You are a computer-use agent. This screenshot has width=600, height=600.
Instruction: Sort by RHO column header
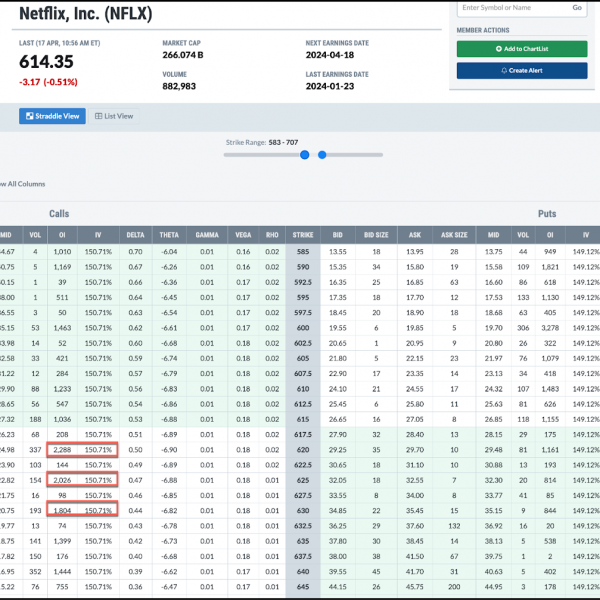(x=272, y=235)
